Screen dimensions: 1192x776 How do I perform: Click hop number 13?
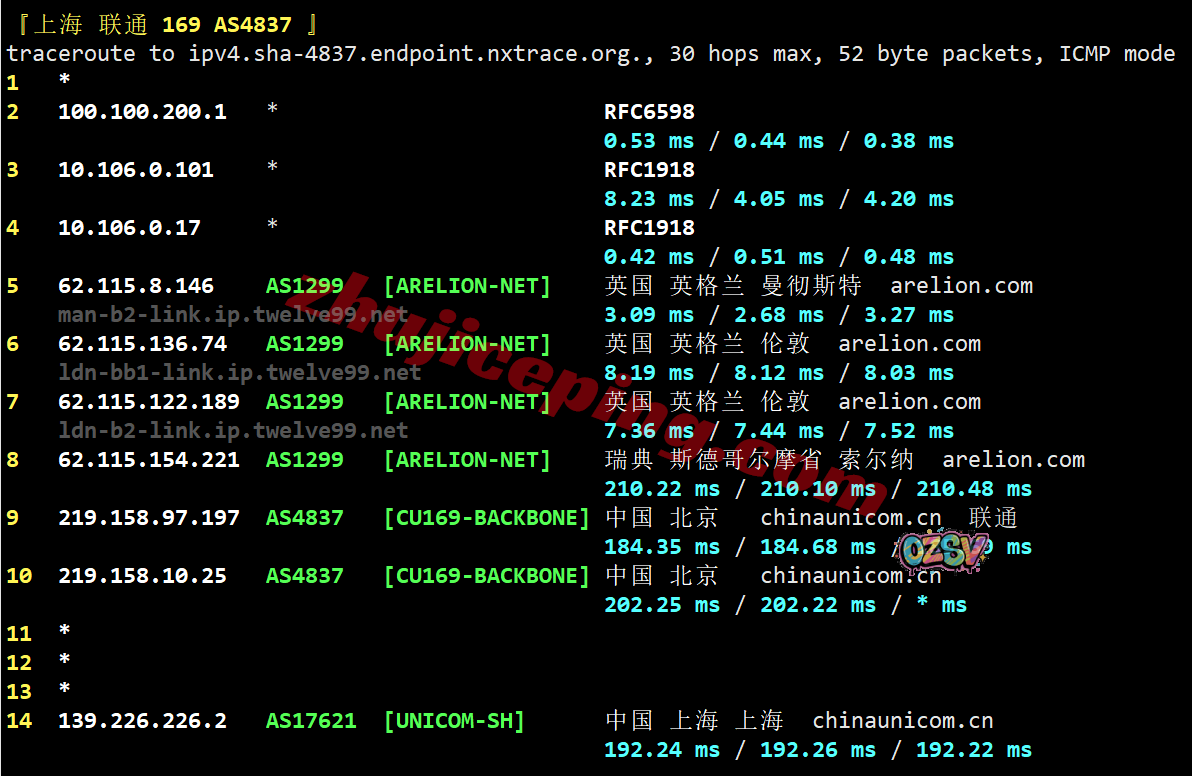point(19,692)
